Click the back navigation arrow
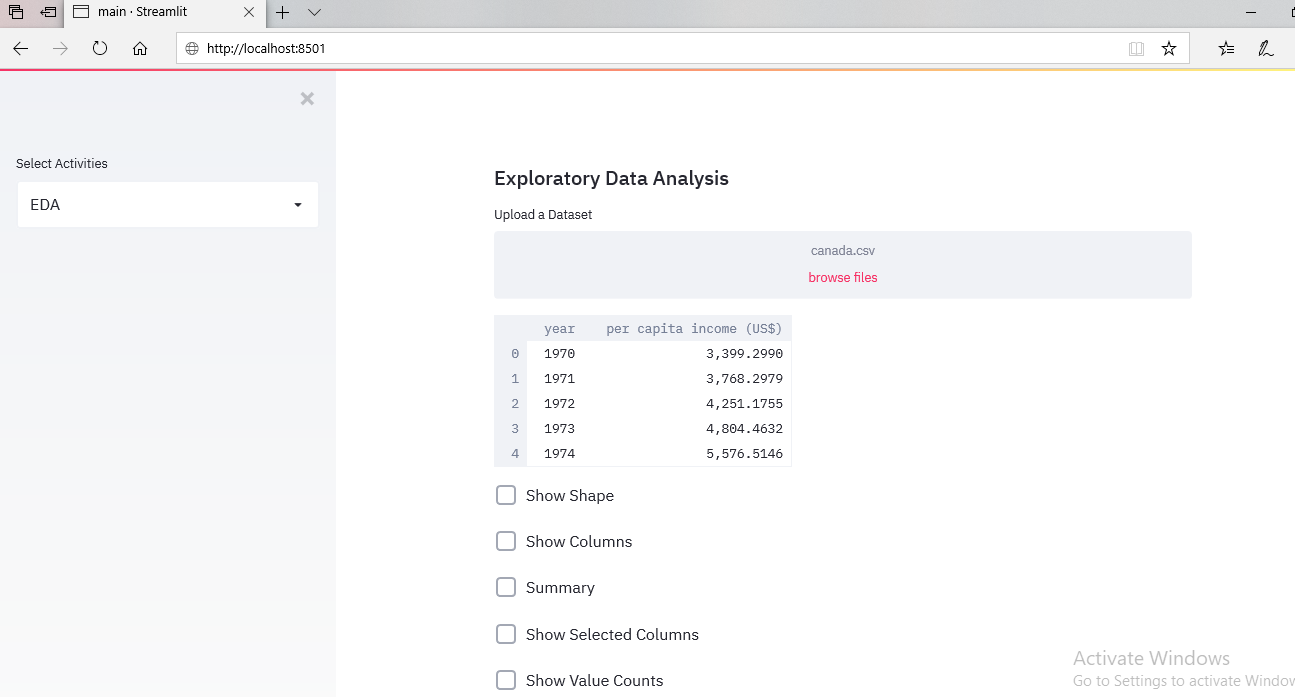Image resolution: width=1295 pixels, height=697 pixels. click(x=20, y=47)
